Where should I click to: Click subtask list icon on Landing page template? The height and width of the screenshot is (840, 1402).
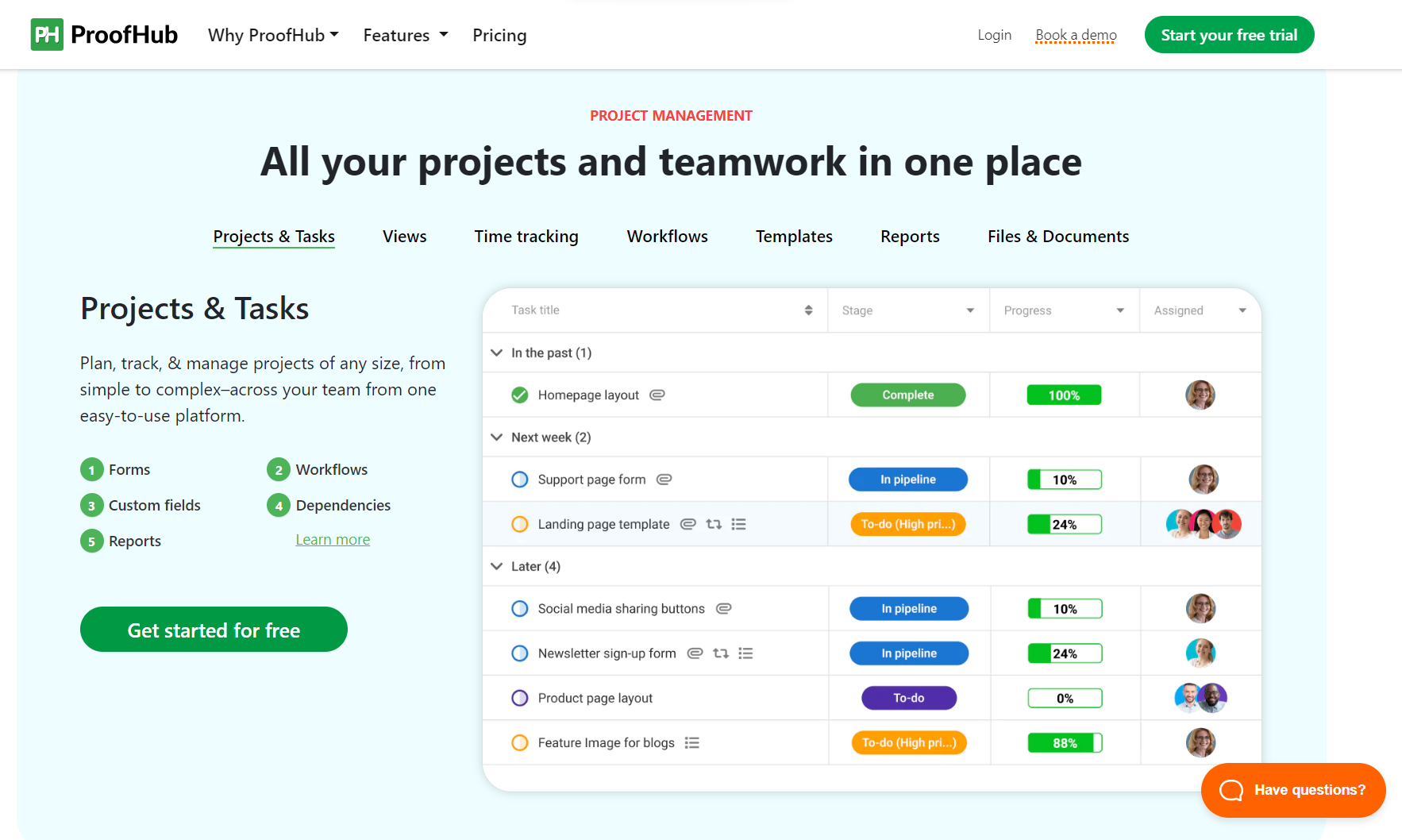pos(738,524)
